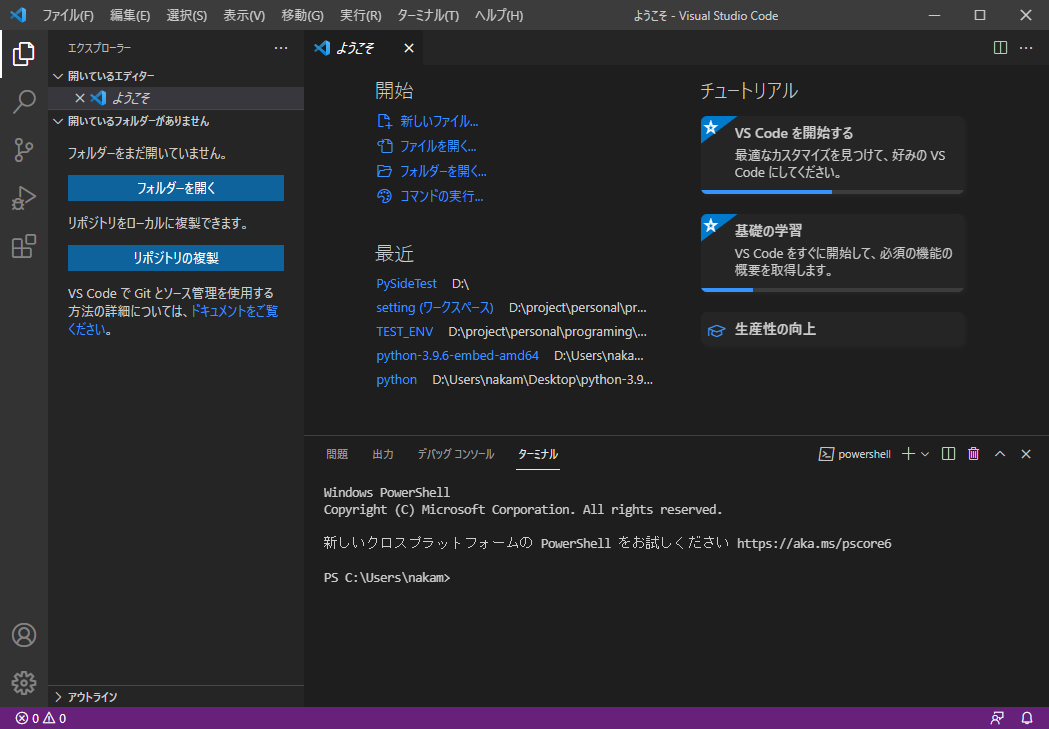Split the editor to the right
Image resolution: width=1049 pixels, height=729 pixels.
point(1000,47)
